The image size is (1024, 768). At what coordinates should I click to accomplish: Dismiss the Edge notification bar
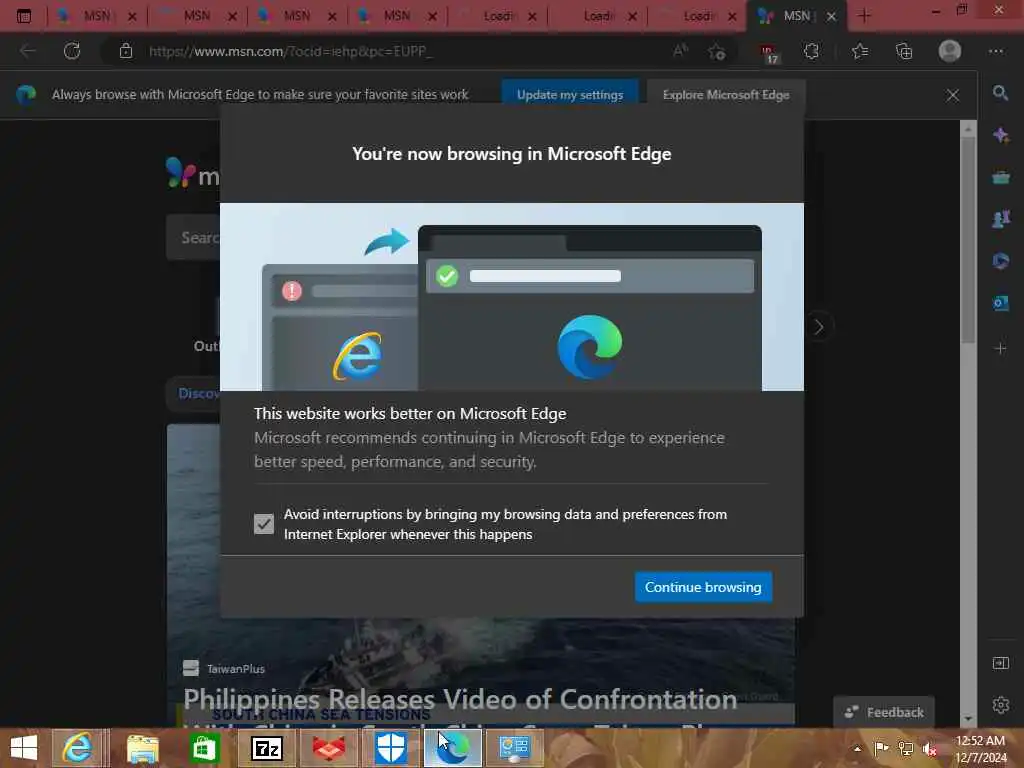953,95
